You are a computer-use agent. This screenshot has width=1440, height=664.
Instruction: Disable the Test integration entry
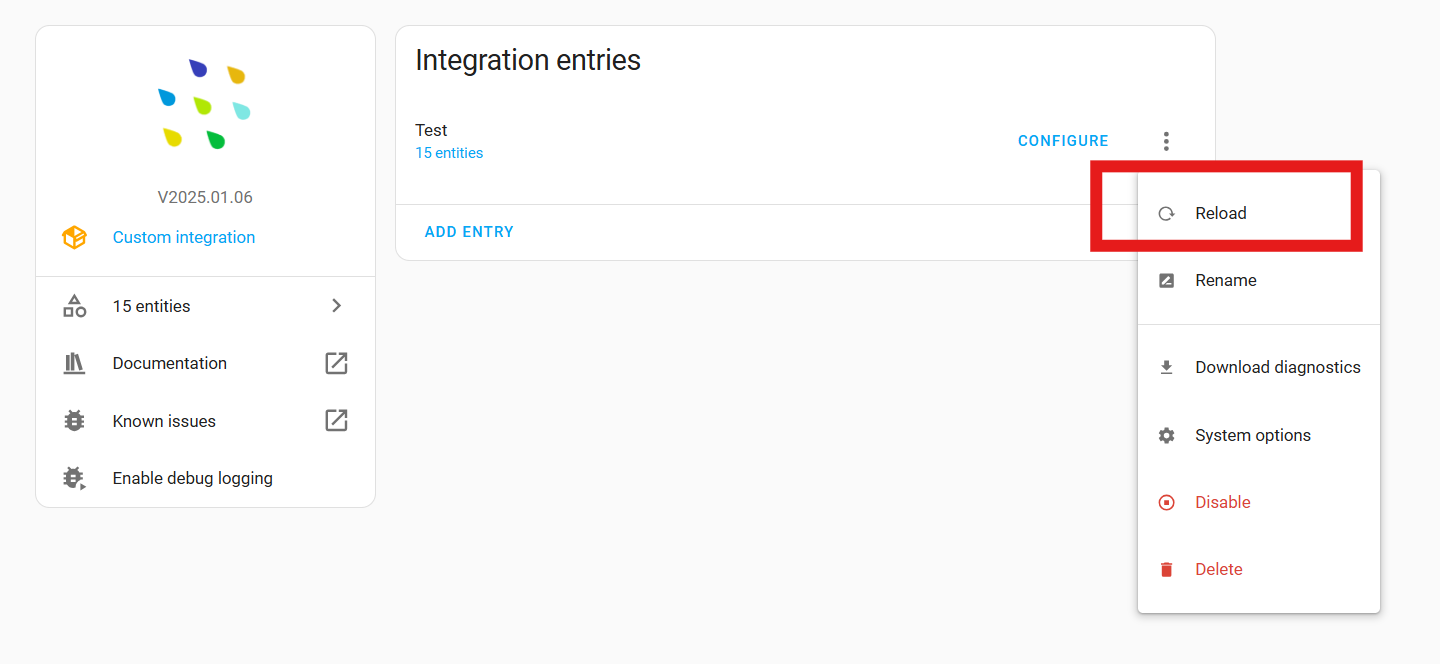[x=1222, y=503]
